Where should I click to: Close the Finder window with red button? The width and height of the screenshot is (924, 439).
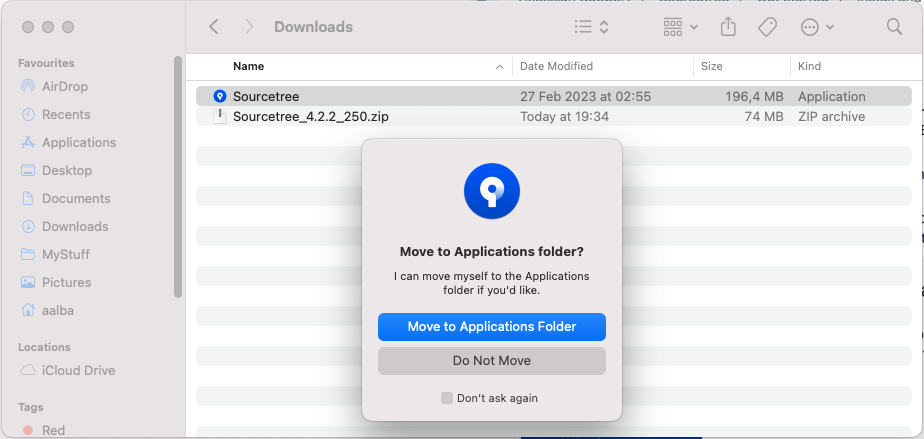28,27
